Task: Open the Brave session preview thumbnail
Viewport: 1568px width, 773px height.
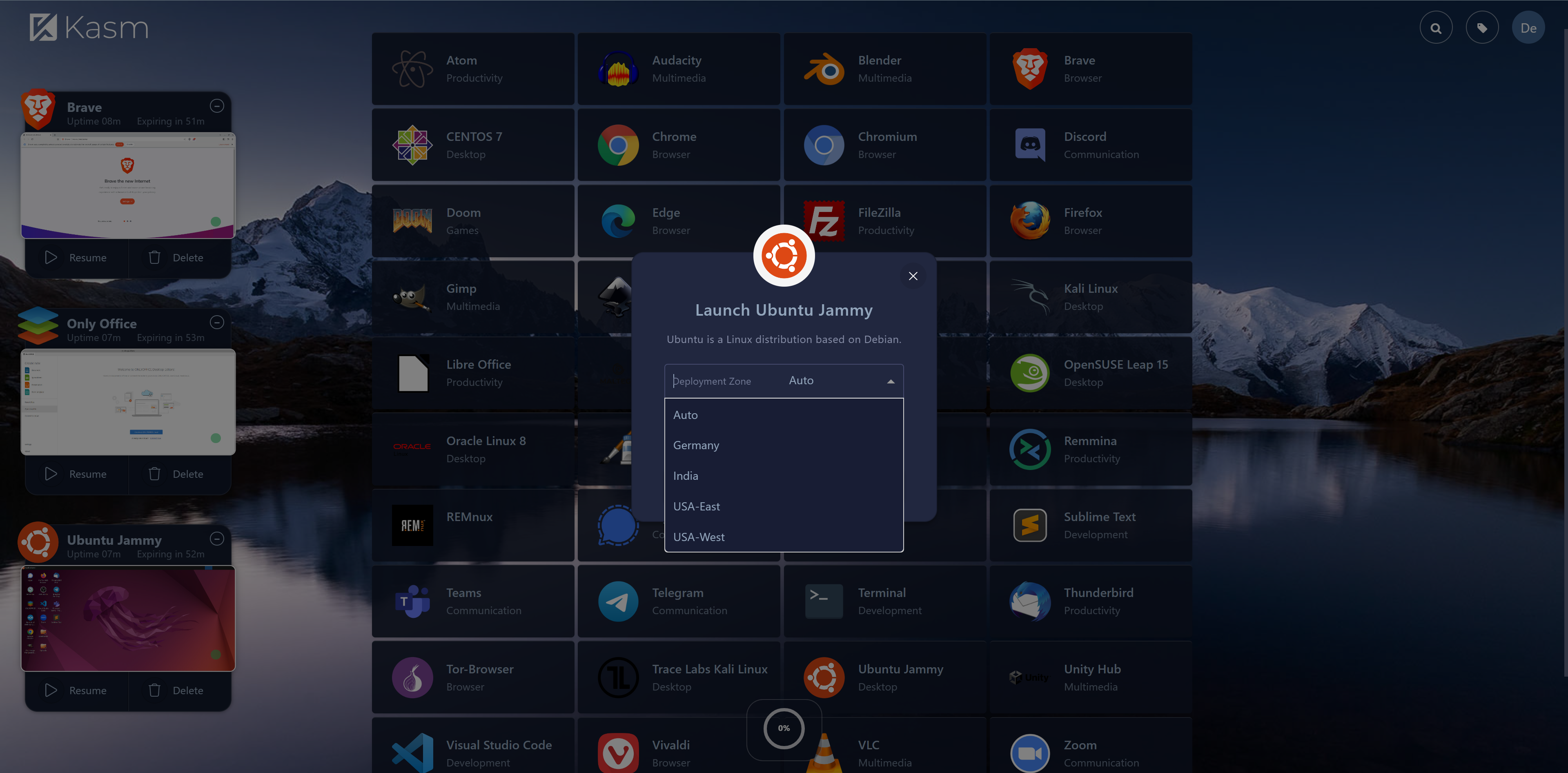Action: [129, 186]
